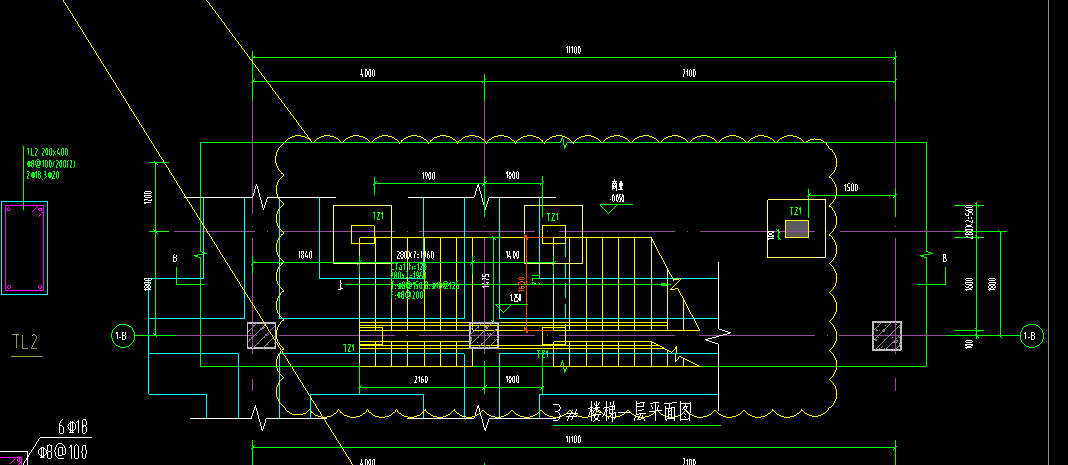Click the right 1-B axis bubble

click(1031, 336)
